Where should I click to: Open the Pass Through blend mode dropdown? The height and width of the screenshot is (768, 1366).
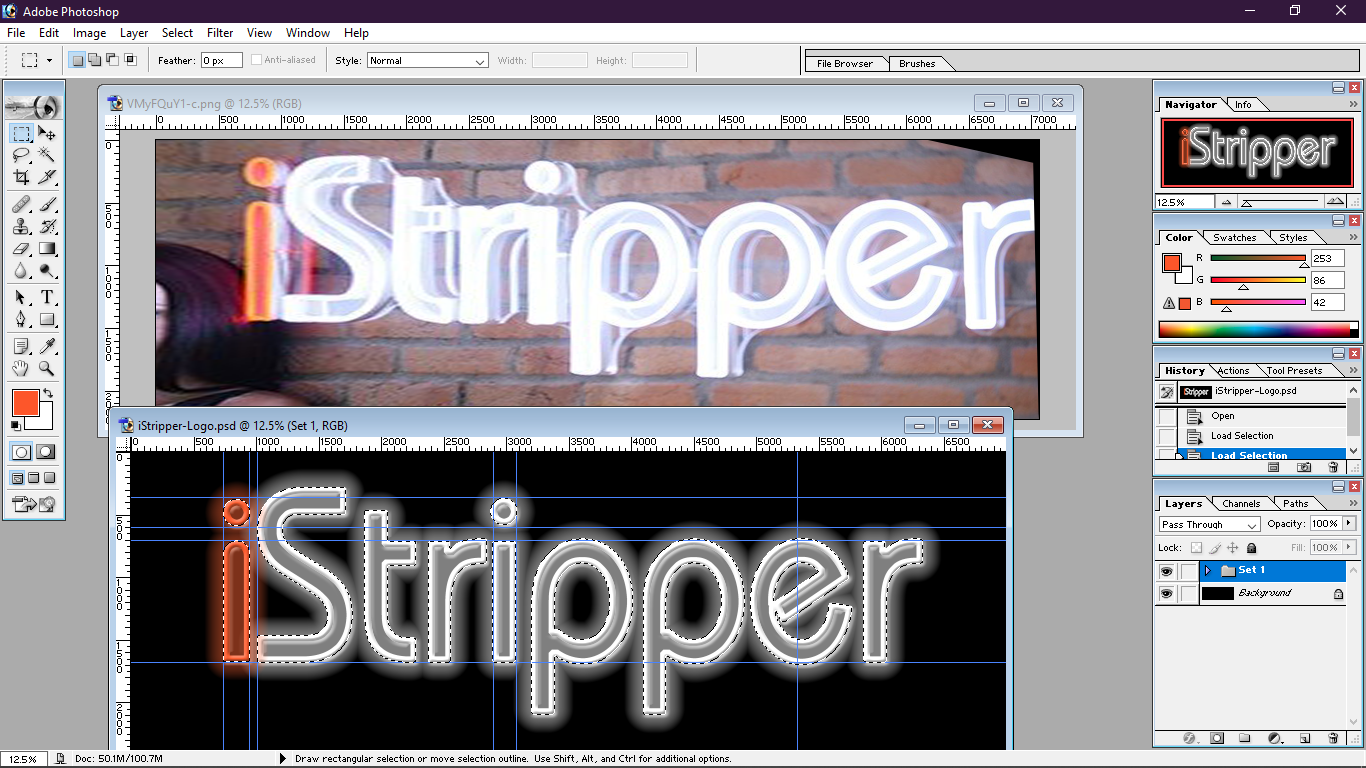[x=1209, y=525]
